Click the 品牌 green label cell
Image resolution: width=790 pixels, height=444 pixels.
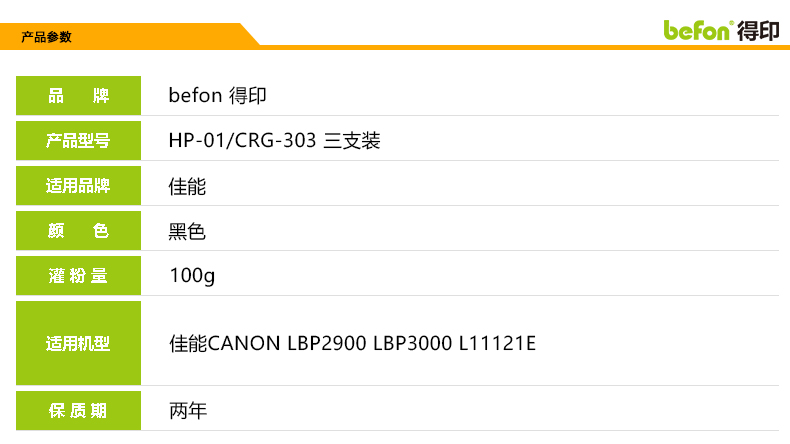(x=78, y=96)
